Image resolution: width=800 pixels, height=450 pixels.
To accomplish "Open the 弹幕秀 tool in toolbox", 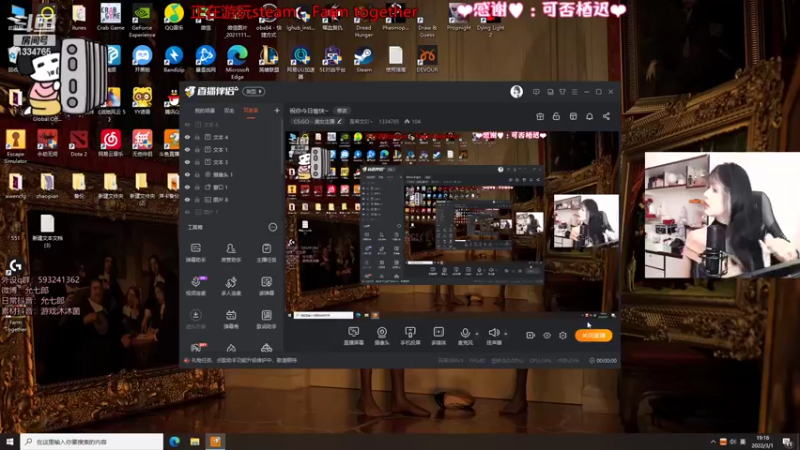I will 231,319.
